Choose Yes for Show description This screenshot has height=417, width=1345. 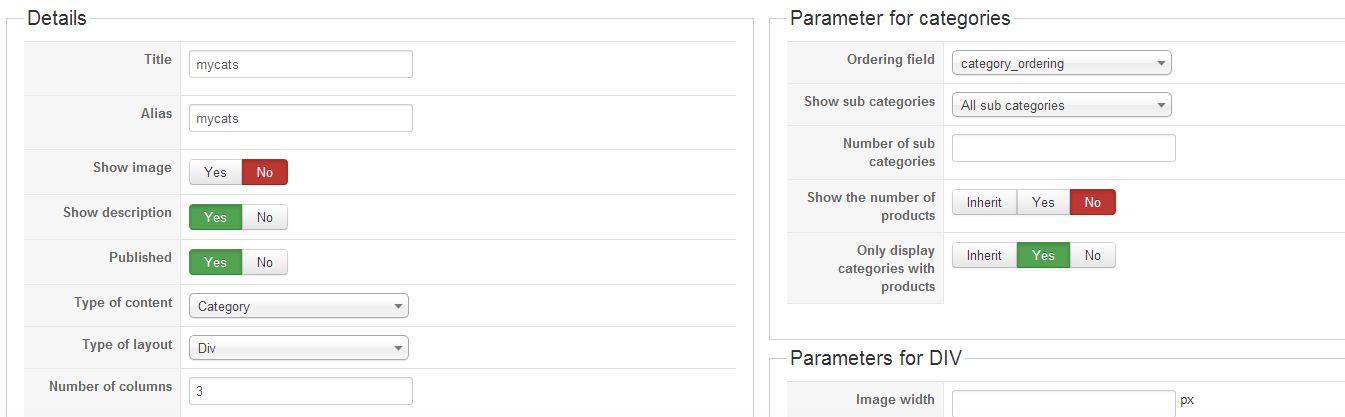(215, 217)
